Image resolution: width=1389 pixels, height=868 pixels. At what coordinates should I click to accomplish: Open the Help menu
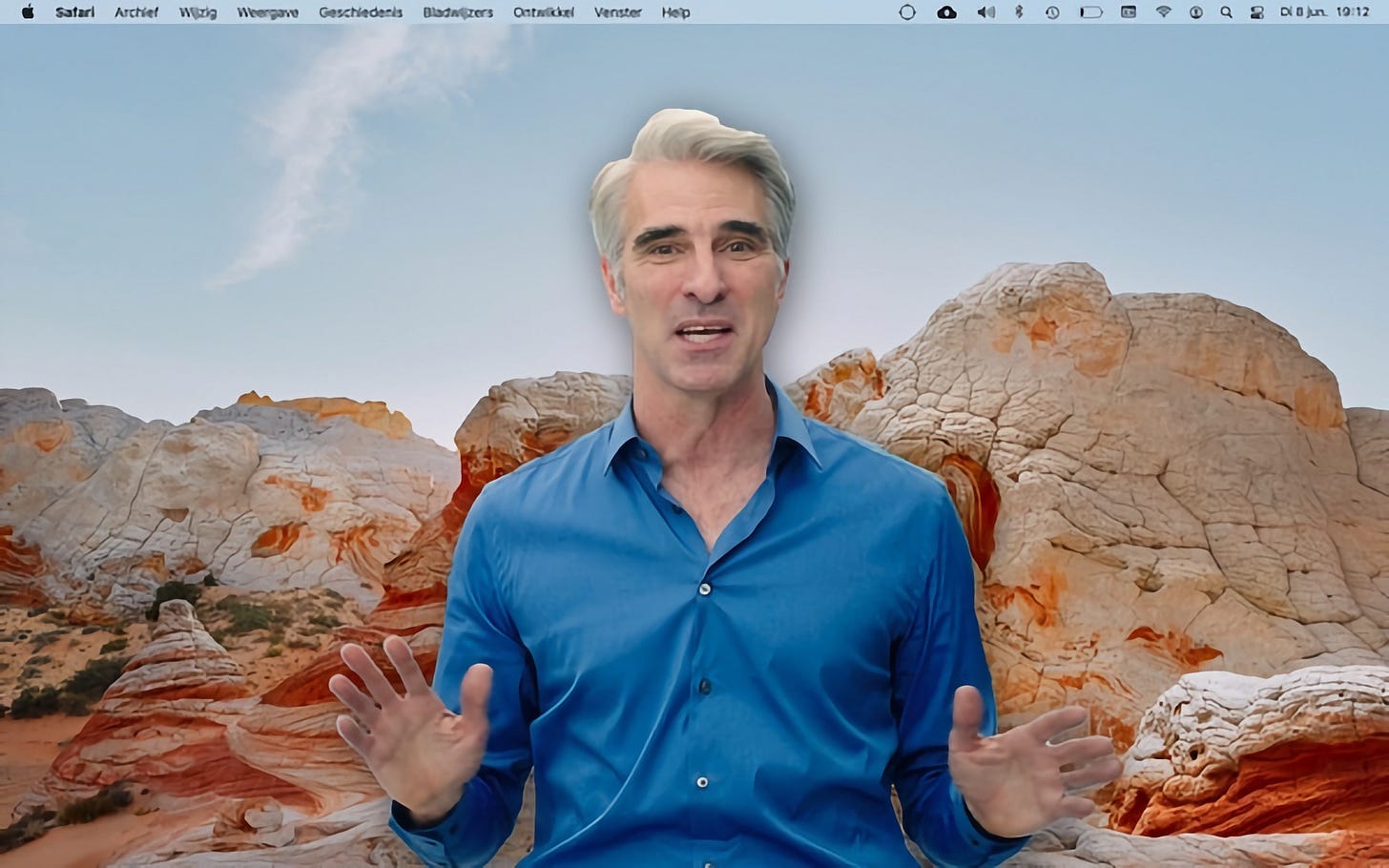click(675, 12)
